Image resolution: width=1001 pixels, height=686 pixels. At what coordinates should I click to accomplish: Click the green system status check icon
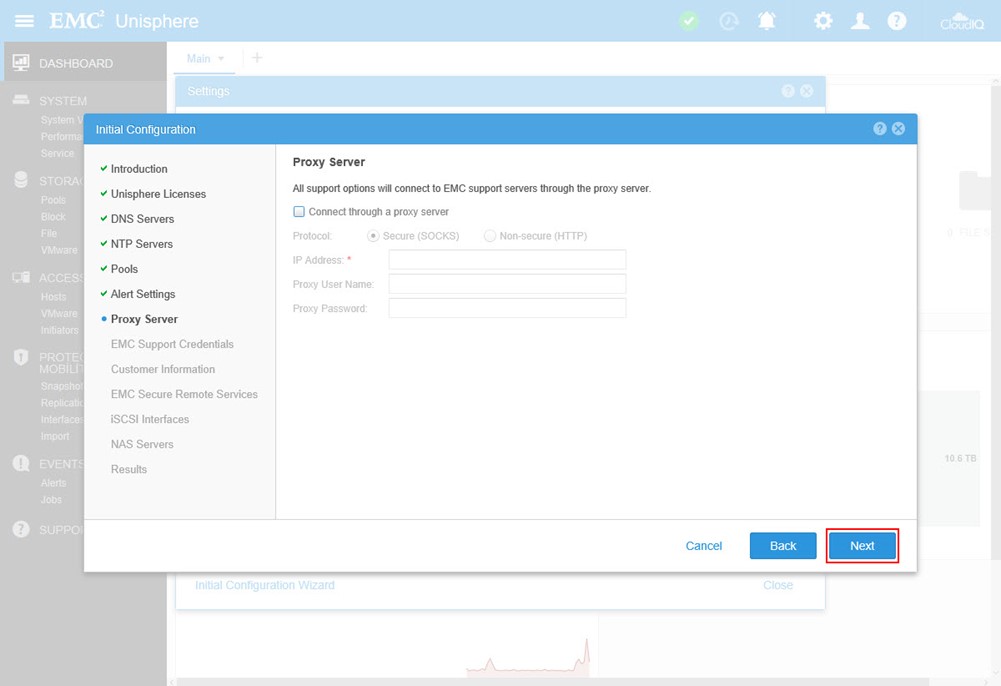(688, 21)
